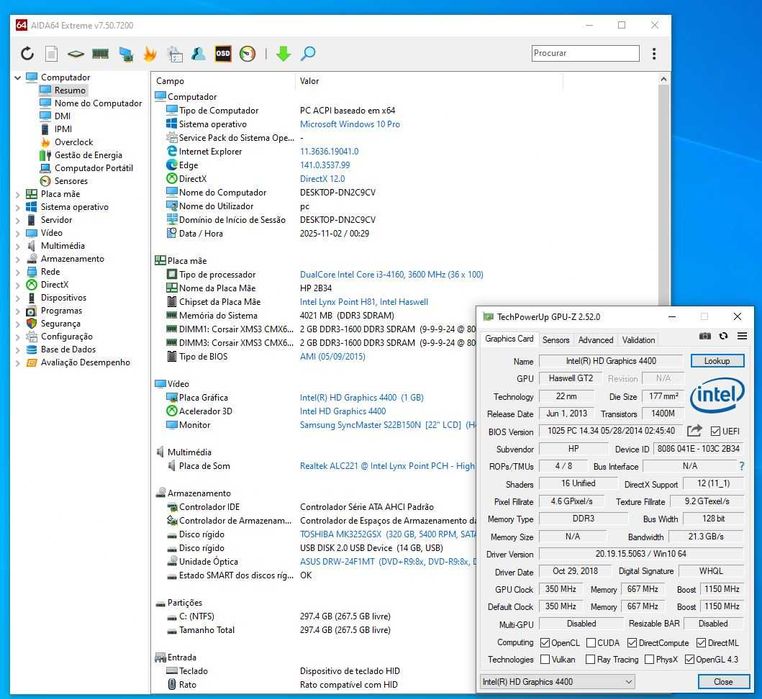Open the GPU selector dropdown in GPU-Z

(x=557, y=682)
